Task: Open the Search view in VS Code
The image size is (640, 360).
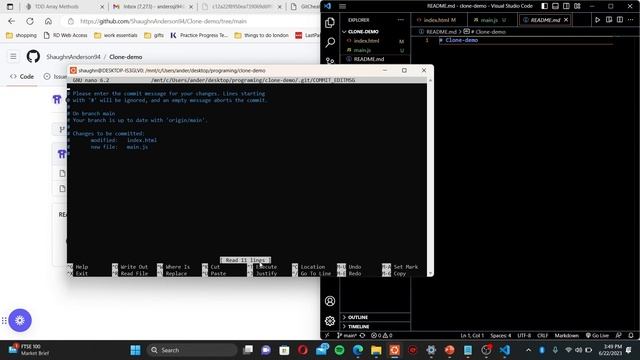Action: tap(330, 42)
